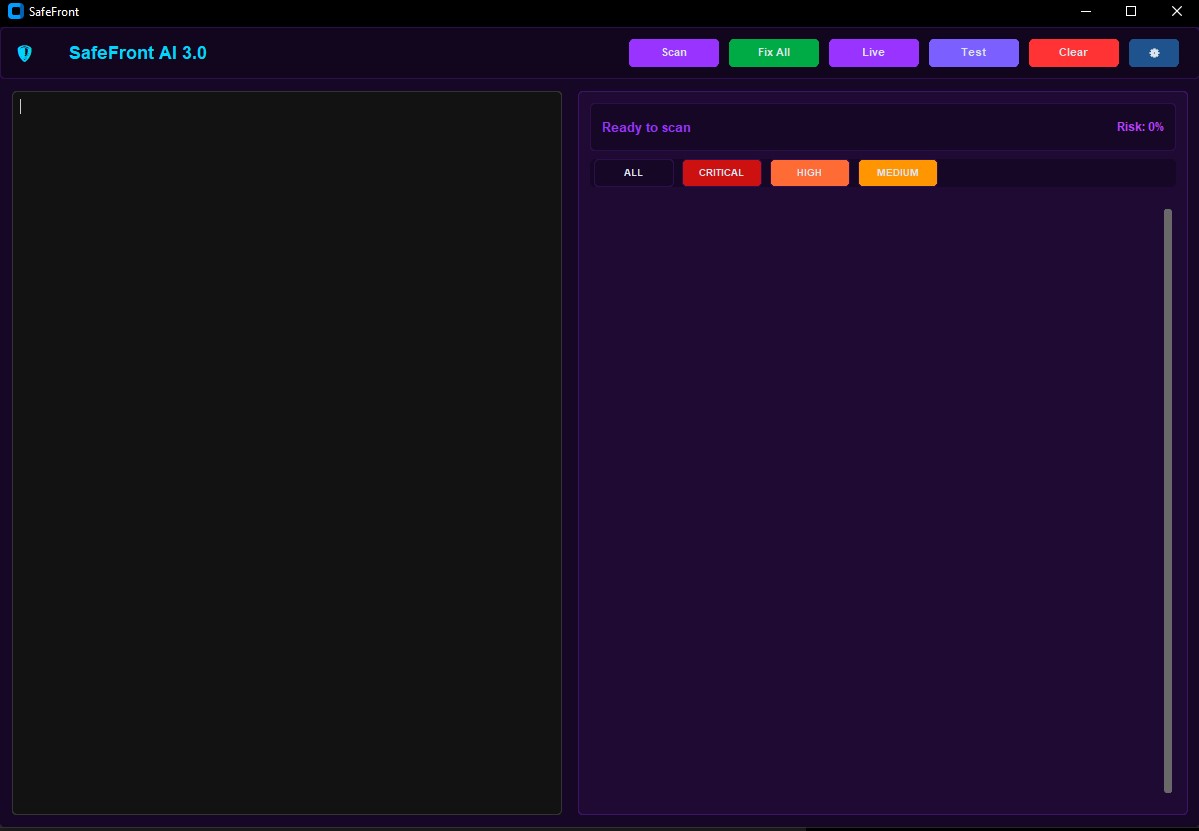Run the Test action
The width and height of the screenshot is (1199, 831).
pos(973,52)
